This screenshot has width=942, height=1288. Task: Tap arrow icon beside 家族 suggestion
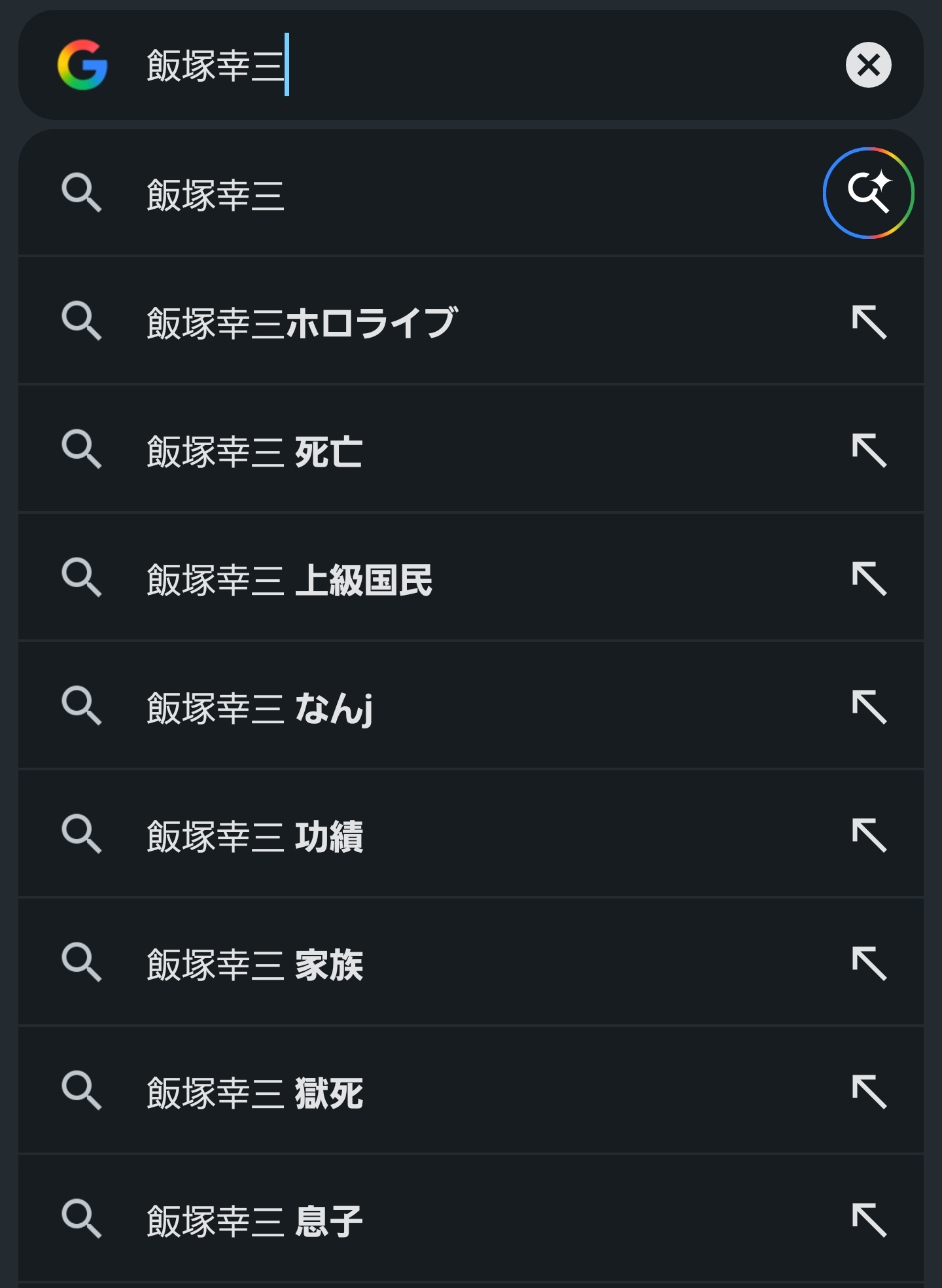point(869,963)
